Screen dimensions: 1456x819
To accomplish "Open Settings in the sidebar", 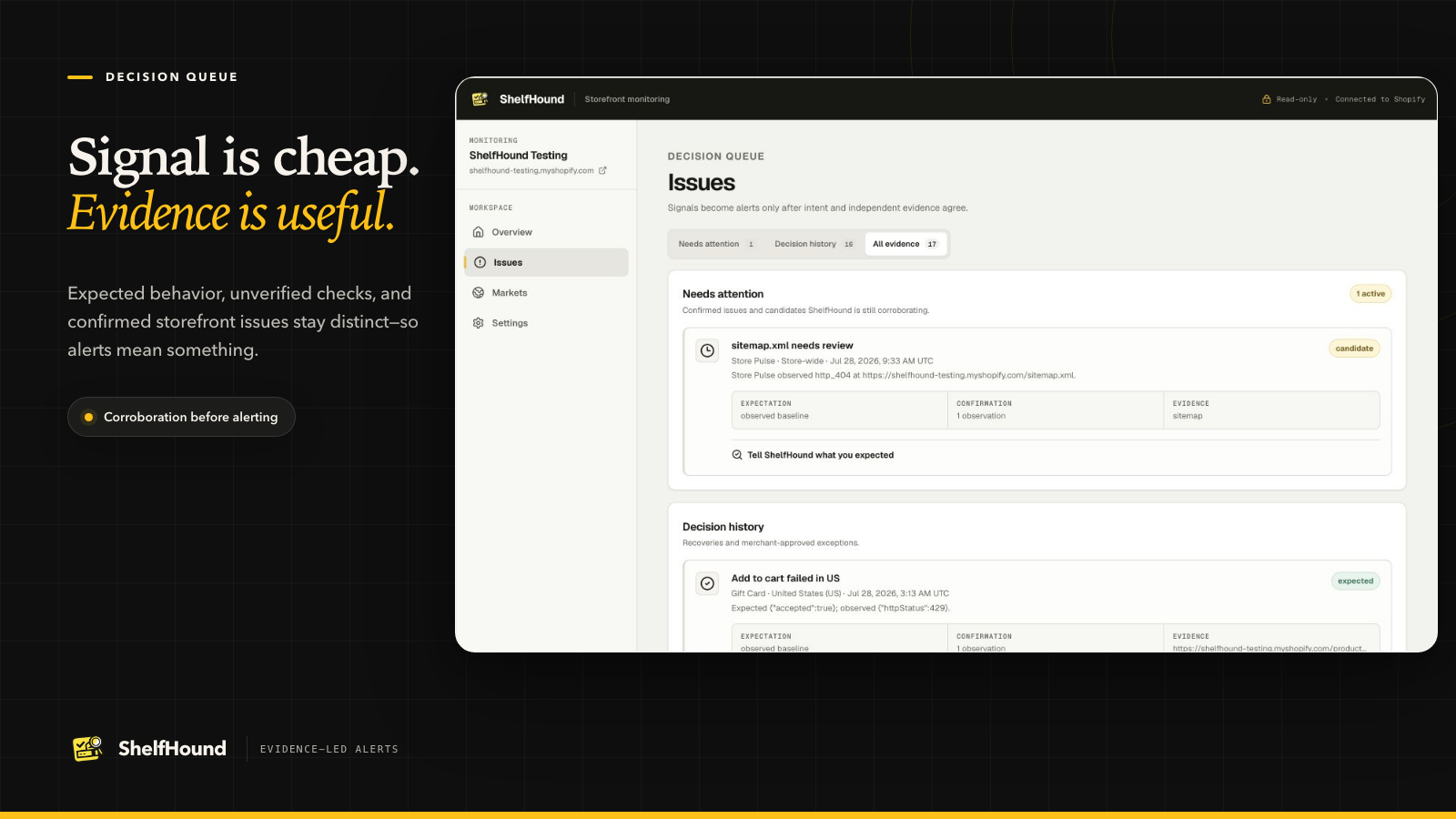I will click(x=546, y=323).
